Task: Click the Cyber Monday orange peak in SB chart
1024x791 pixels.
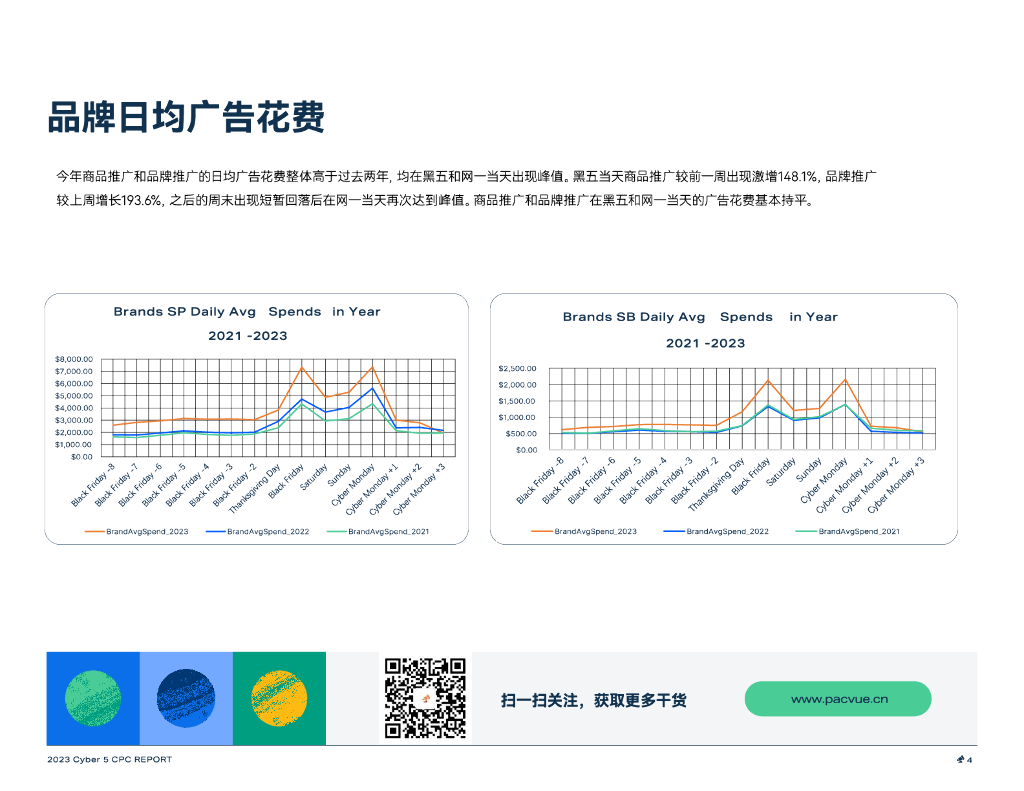Action: pyautogui.click(x=845, y=379)
